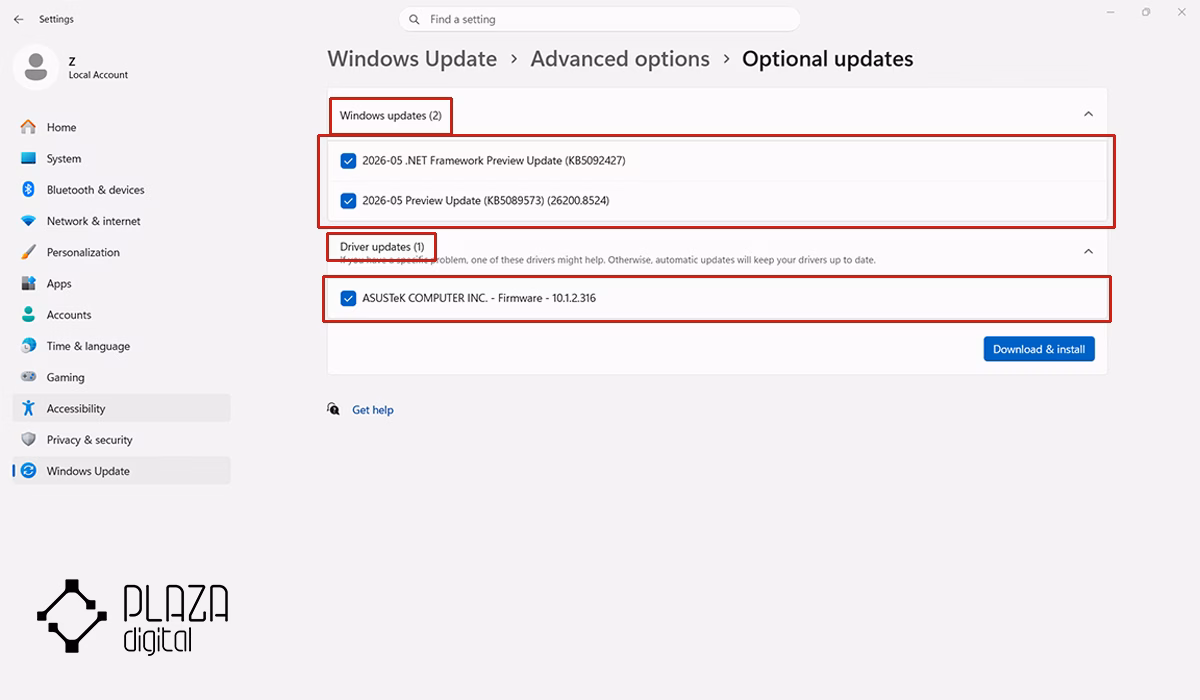Image resolution: width=1200 pixels, height=700 pixels.
Task: Go to Advanced options breadcrumb
Action: pyautogui.click(x=620, y=59)
